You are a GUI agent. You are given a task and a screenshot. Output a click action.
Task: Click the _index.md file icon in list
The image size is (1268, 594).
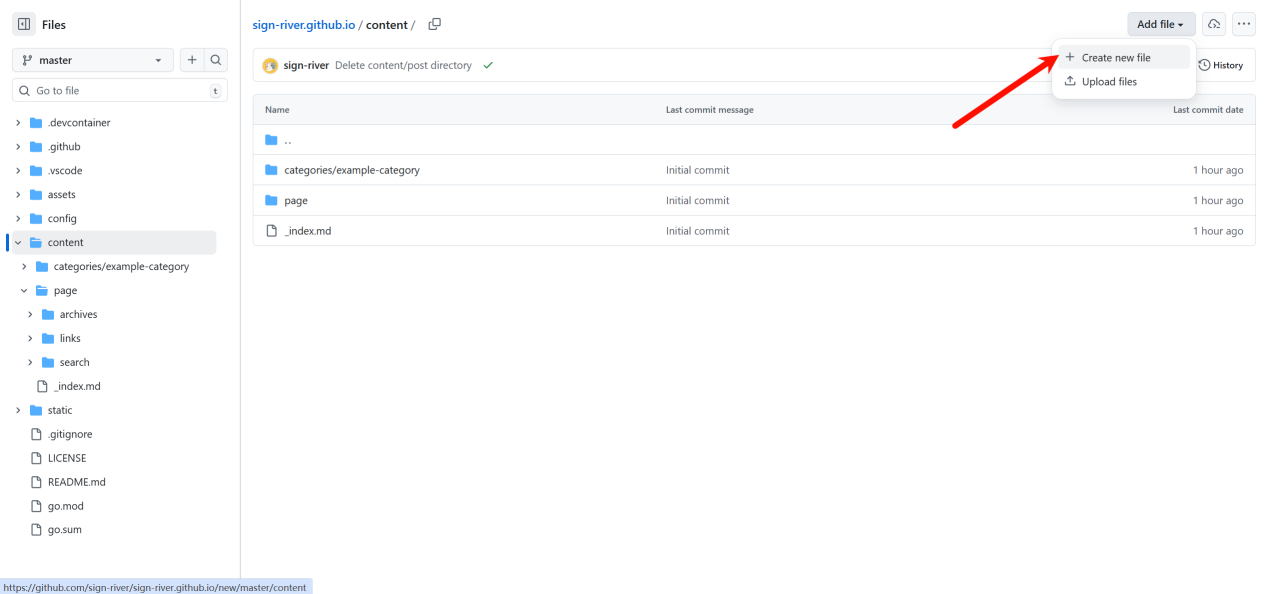271,231
